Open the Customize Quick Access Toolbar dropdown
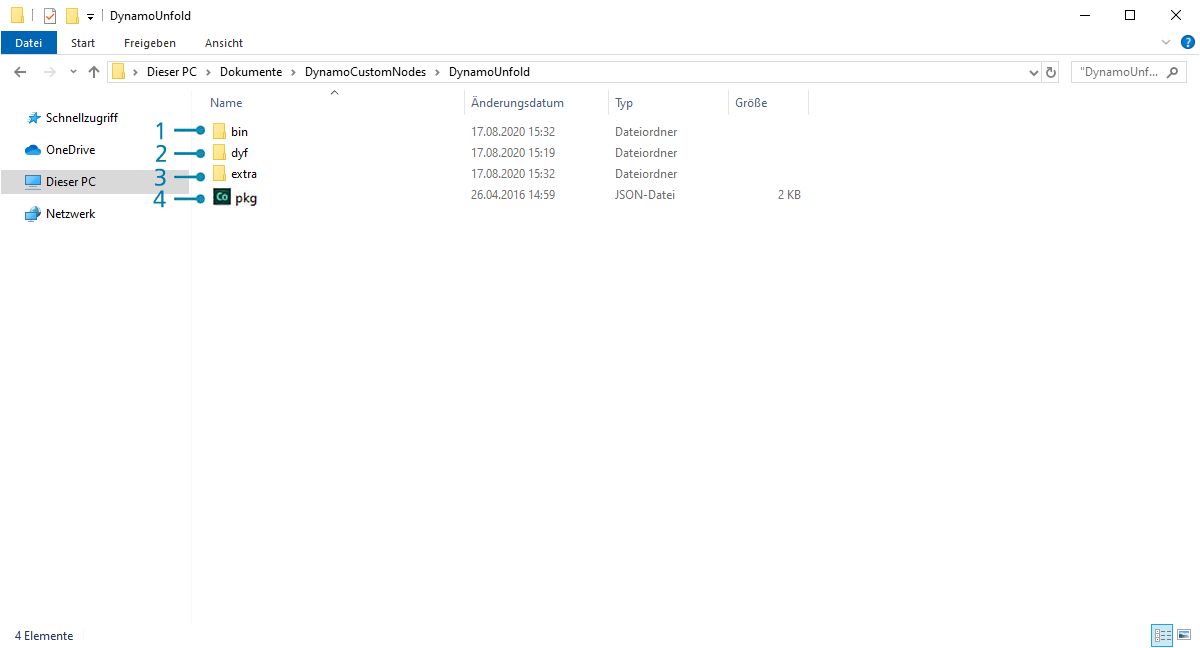 90,17
